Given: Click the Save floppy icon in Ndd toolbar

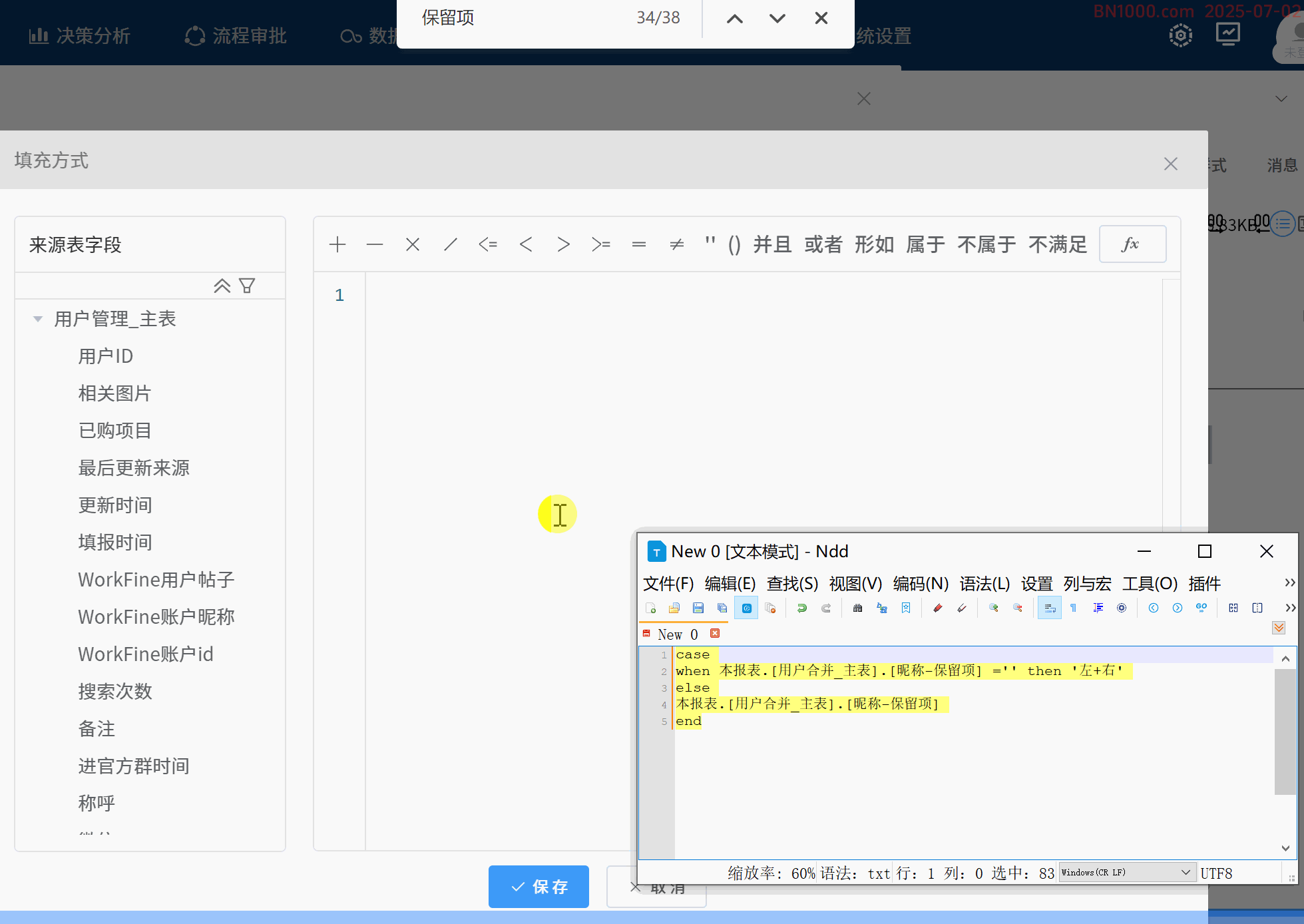Looking at the screenshot, I should (x=698, y=608).
